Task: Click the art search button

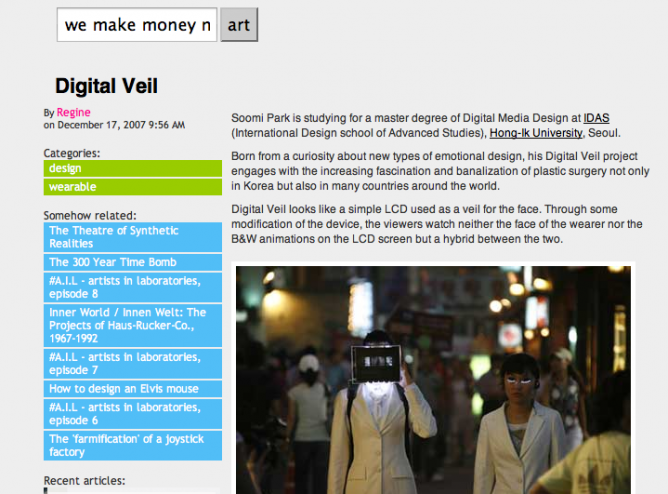Action: [x=239, y=25]
